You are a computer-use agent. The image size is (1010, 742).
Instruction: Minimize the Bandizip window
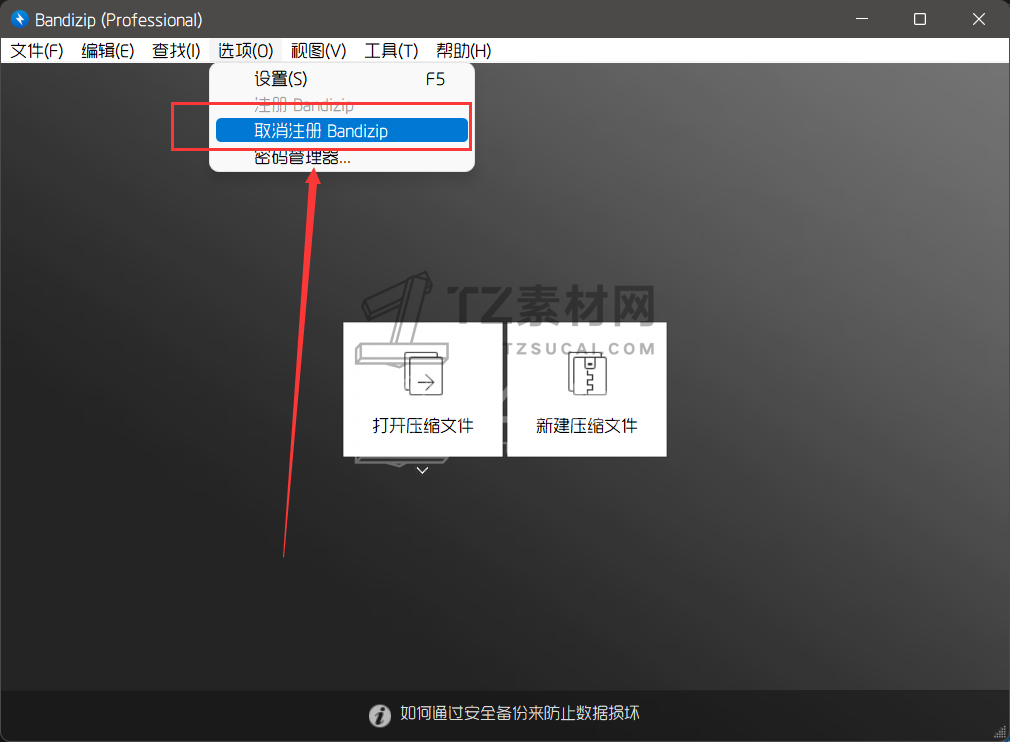[862, 19]
